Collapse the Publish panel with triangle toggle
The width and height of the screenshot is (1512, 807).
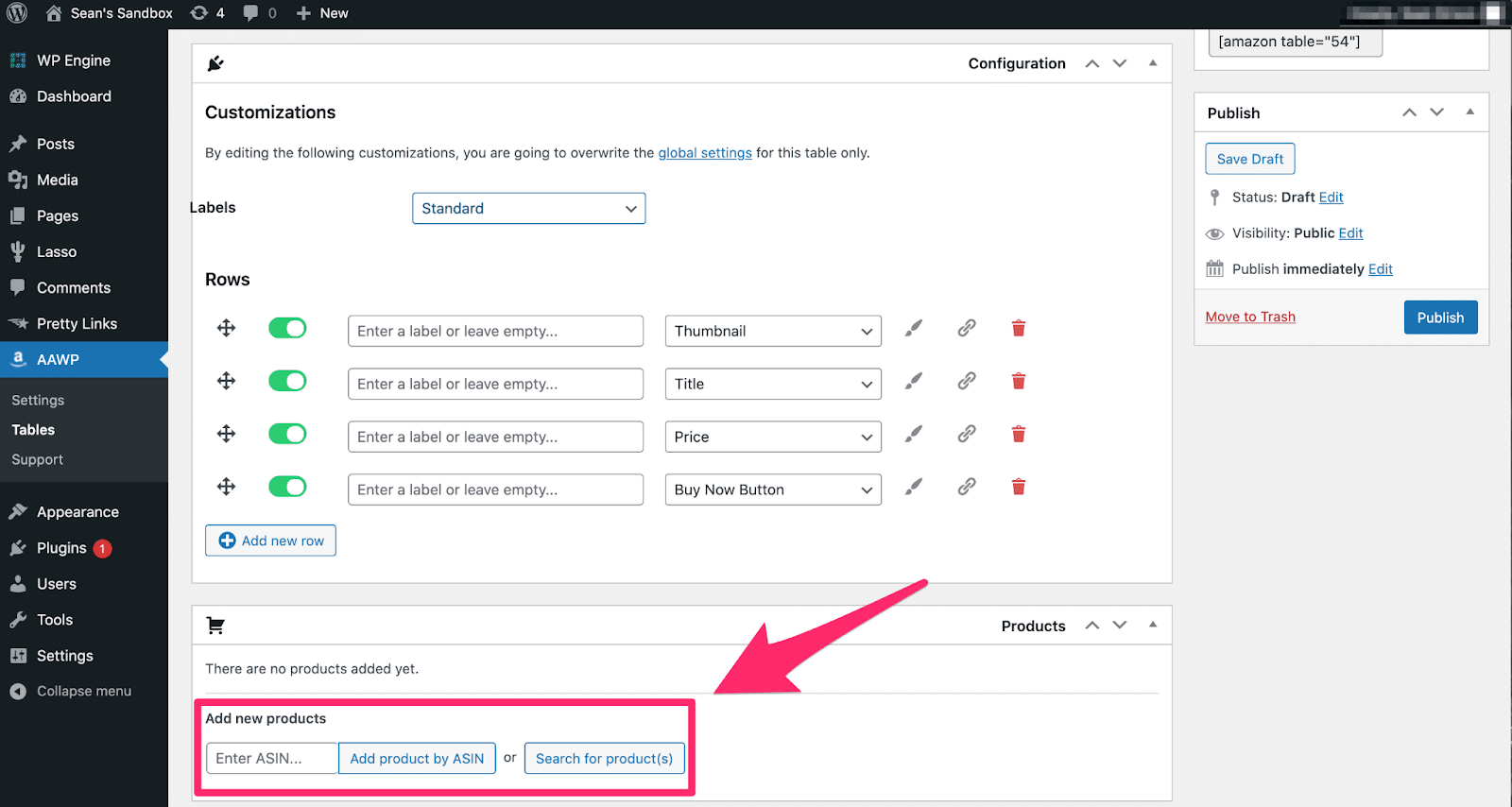[1470, 112]
